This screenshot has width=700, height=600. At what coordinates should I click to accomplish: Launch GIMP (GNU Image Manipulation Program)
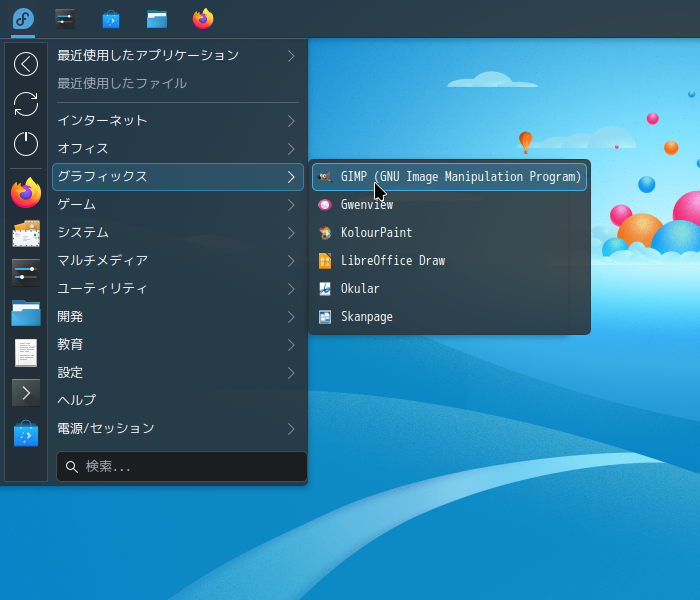tap(449, 177)
